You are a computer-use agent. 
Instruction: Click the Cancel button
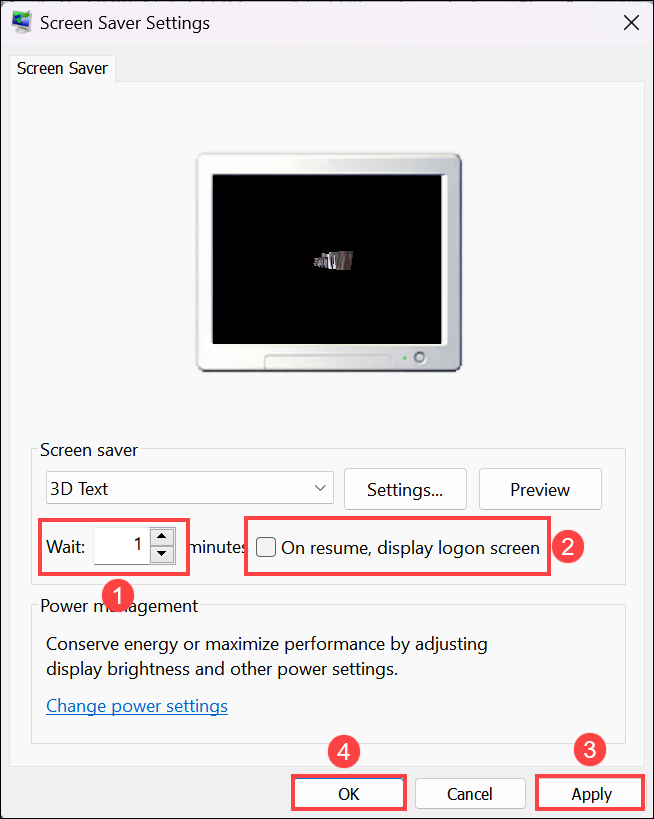pos(470,794)
